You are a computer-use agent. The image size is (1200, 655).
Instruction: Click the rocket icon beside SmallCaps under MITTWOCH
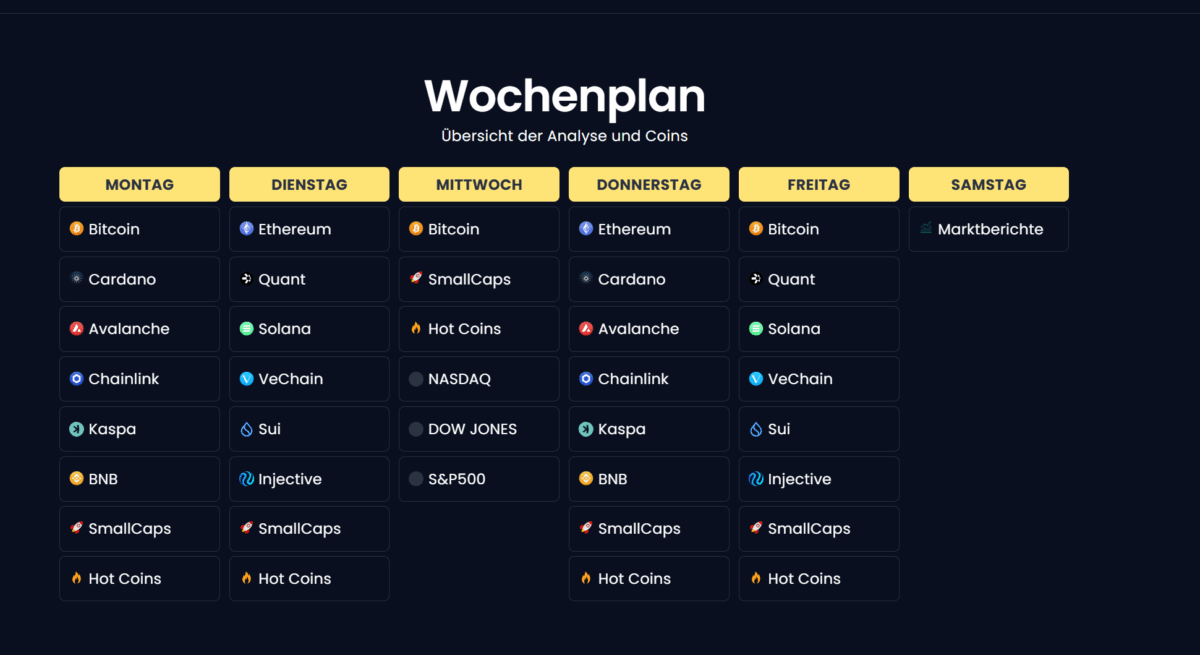coord(414,279)
